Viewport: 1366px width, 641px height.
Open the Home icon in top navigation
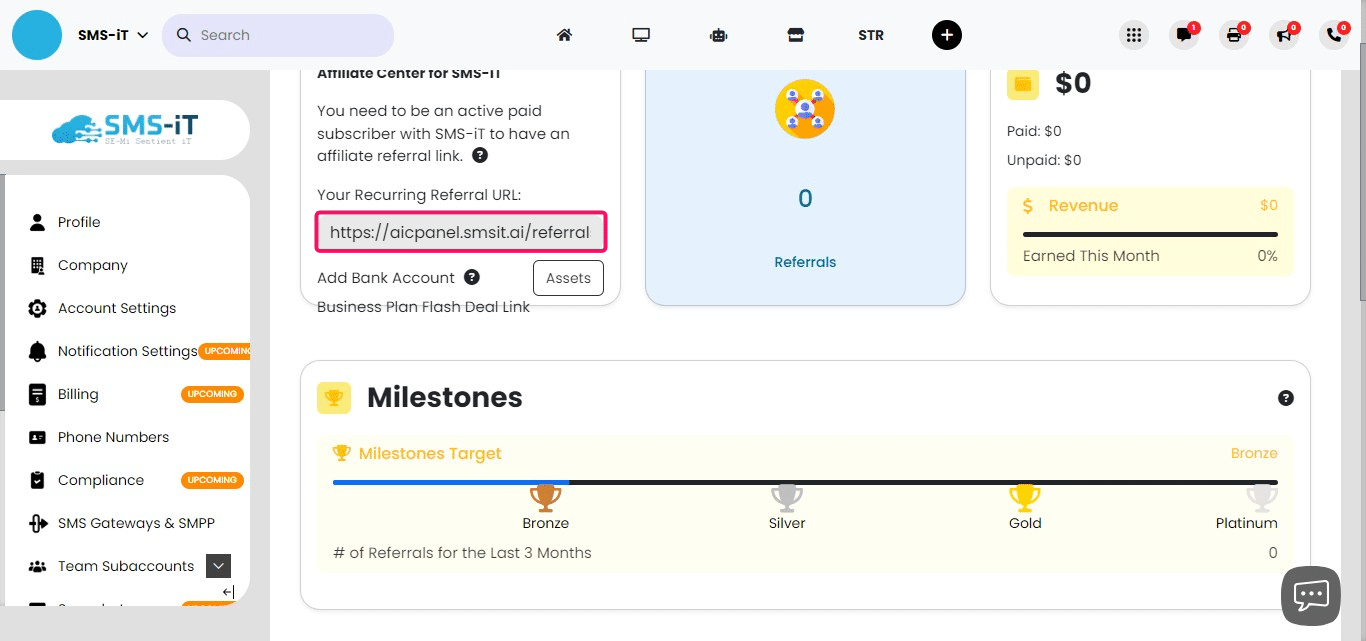click(x=564, y=34)
